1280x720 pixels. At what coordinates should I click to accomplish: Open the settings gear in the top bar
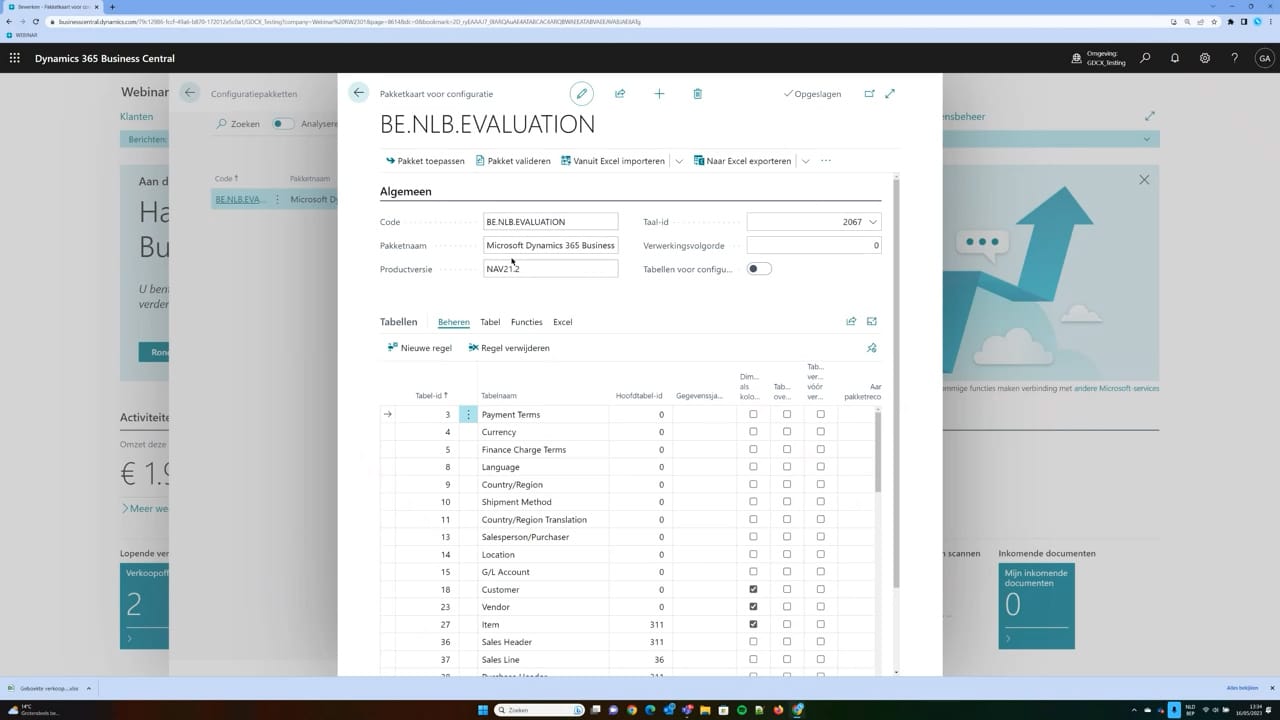1205,58
